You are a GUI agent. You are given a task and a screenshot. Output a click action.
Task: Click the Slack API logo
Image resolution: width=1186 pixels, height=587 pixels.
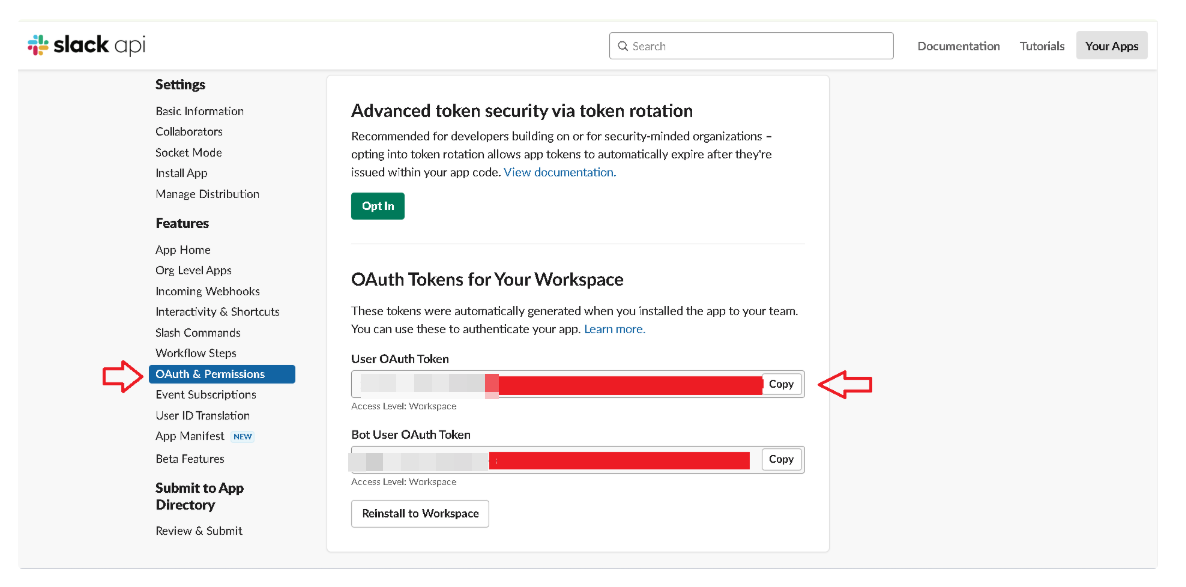click(86, 45)
